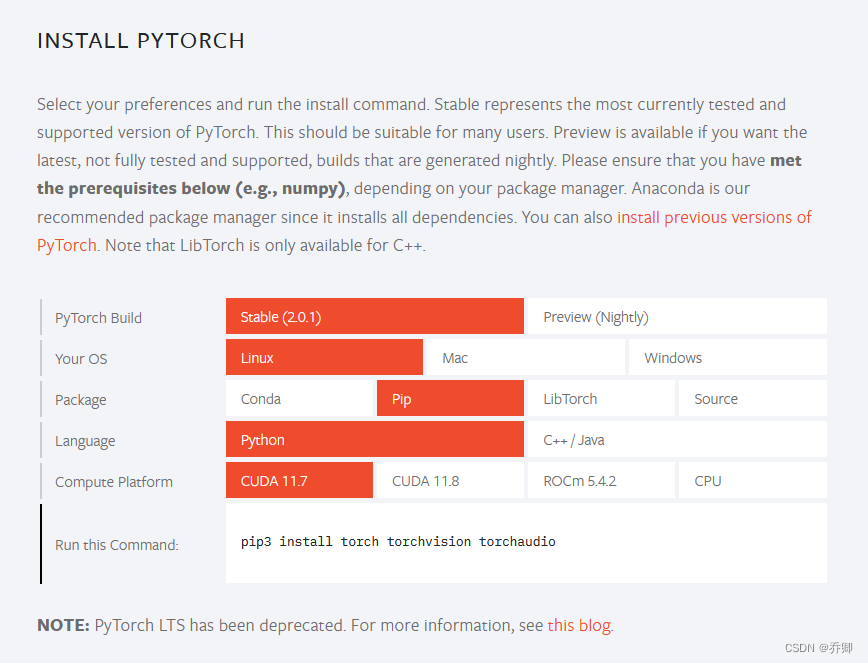Select the Conda package option
Image resolution: width=868 pixels, height=663 pixels.
tap(299, 398)
